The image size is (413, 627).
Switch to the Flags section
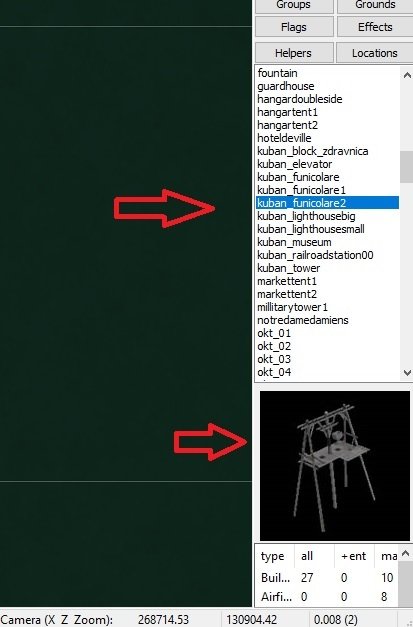click(x=294, y=27)
